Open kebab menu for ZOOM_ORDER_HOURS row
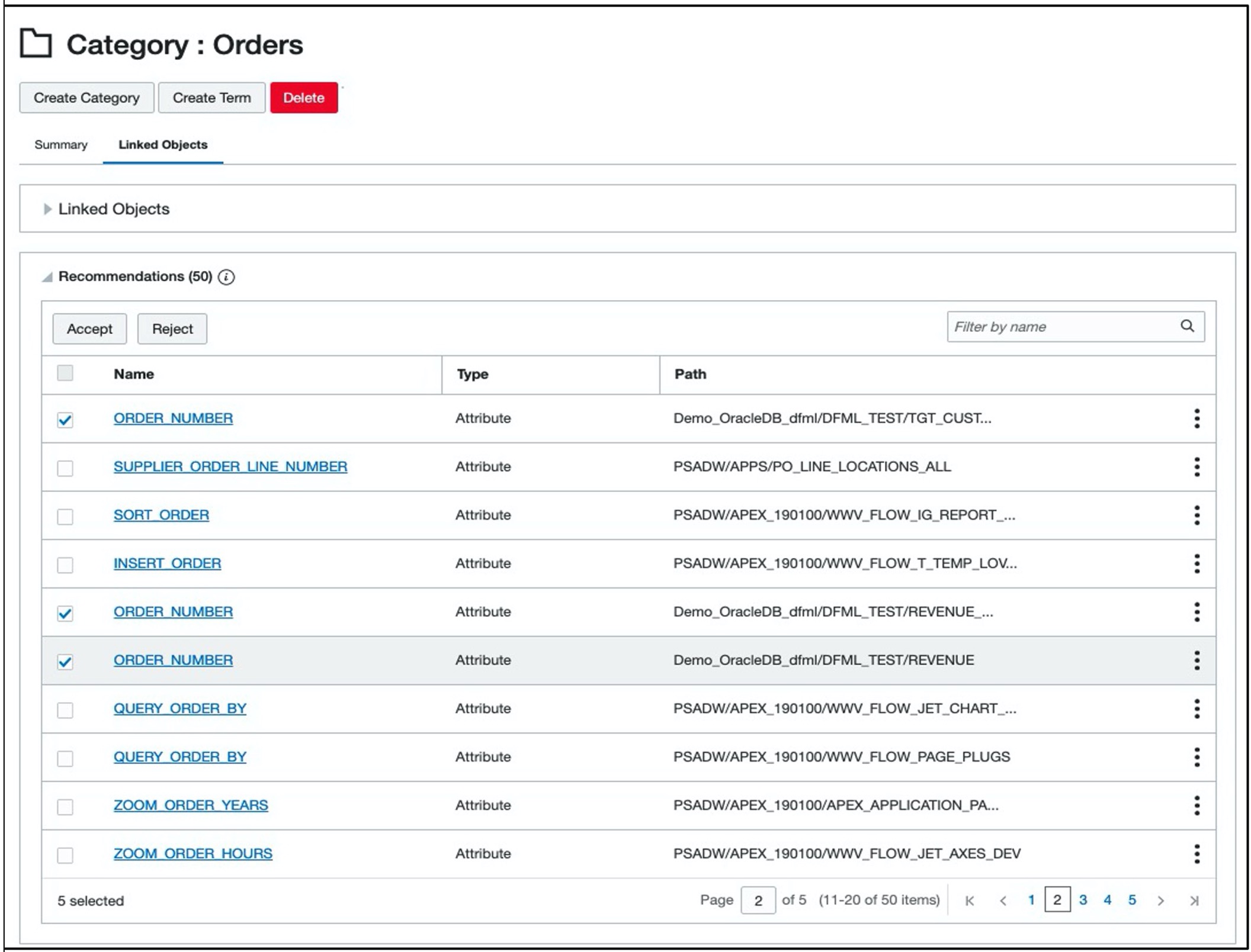This screenshot has height=952, width=1251. click(x=1197, y=854)
